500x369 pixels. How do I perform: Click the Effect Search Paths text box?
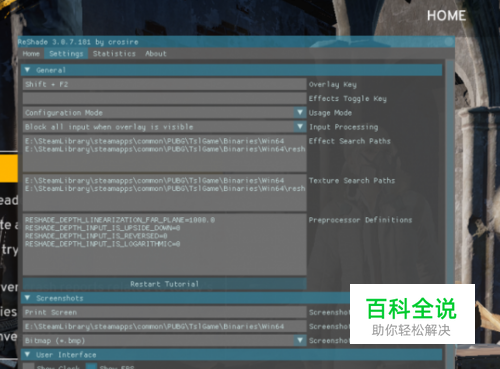tap(165, 153)
